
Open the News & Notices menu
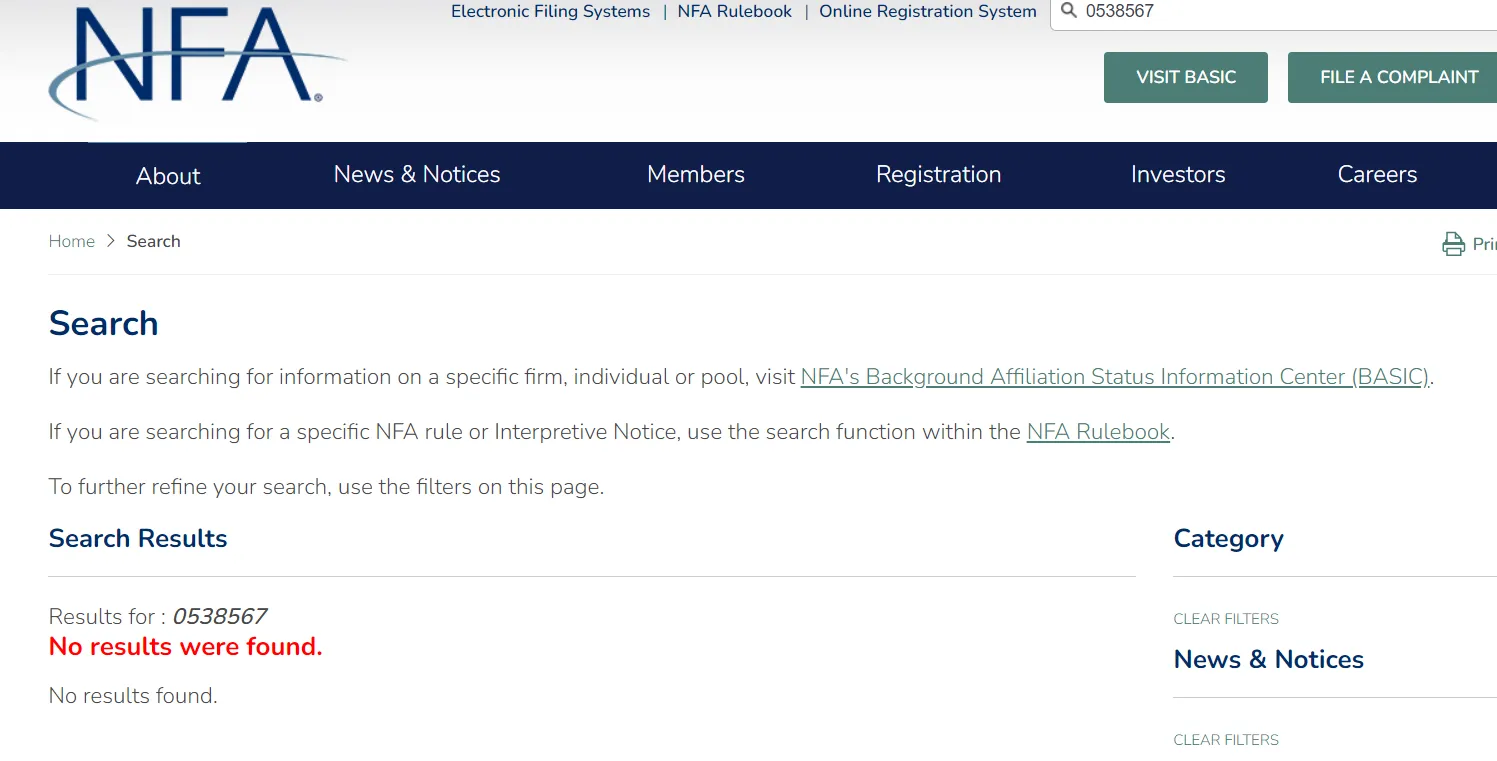click(x=417, y=175)
